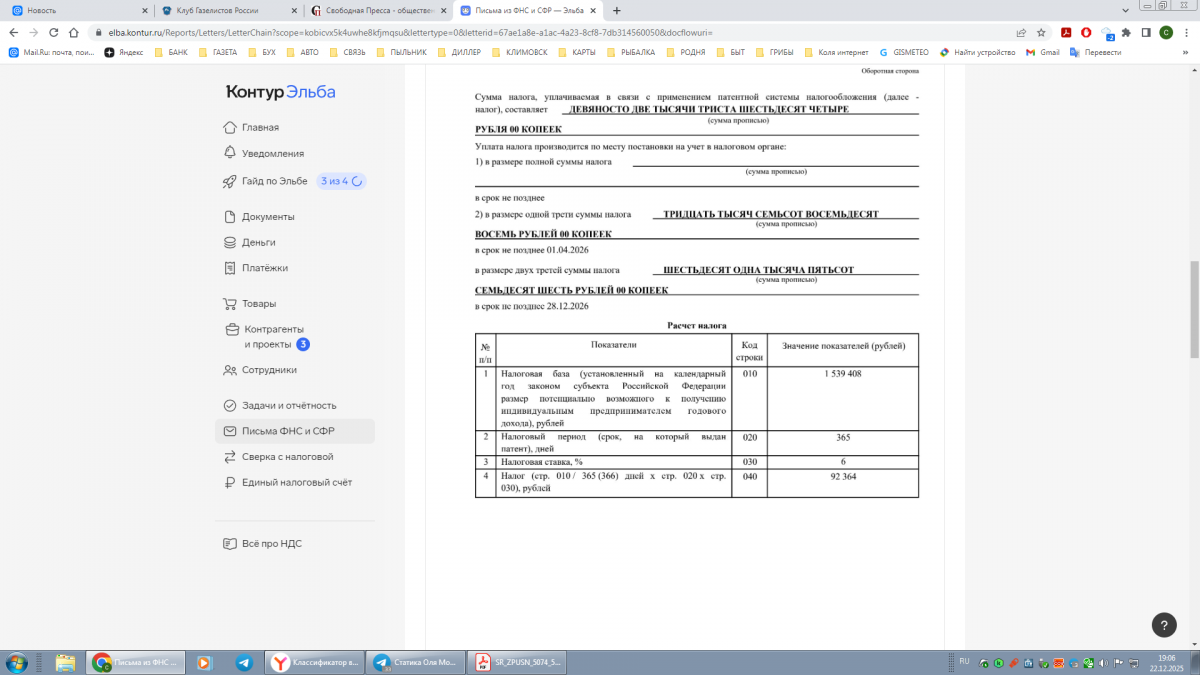Open Главная in the Elba sidebar
Screen dimensions: 1200x675
coord(260,127)
